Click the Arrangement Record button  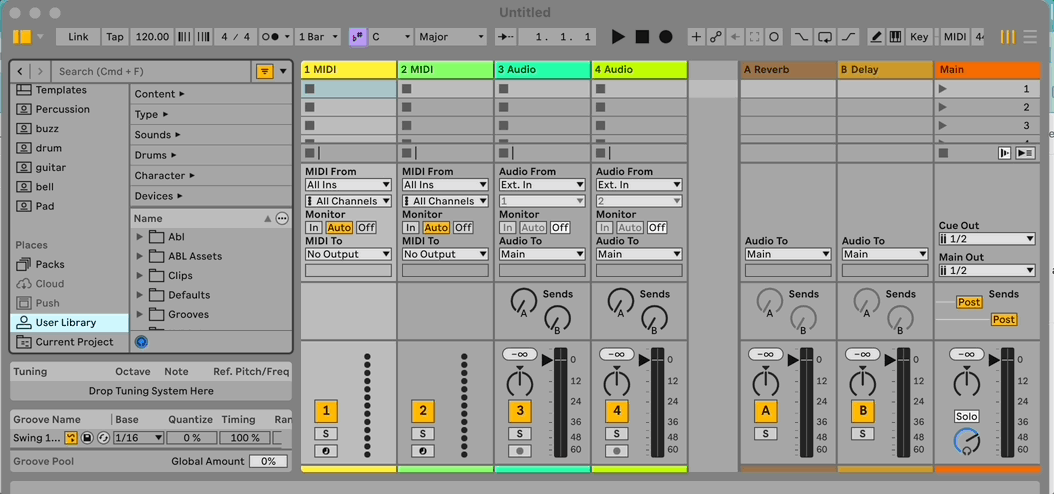(x=666, y=37)
